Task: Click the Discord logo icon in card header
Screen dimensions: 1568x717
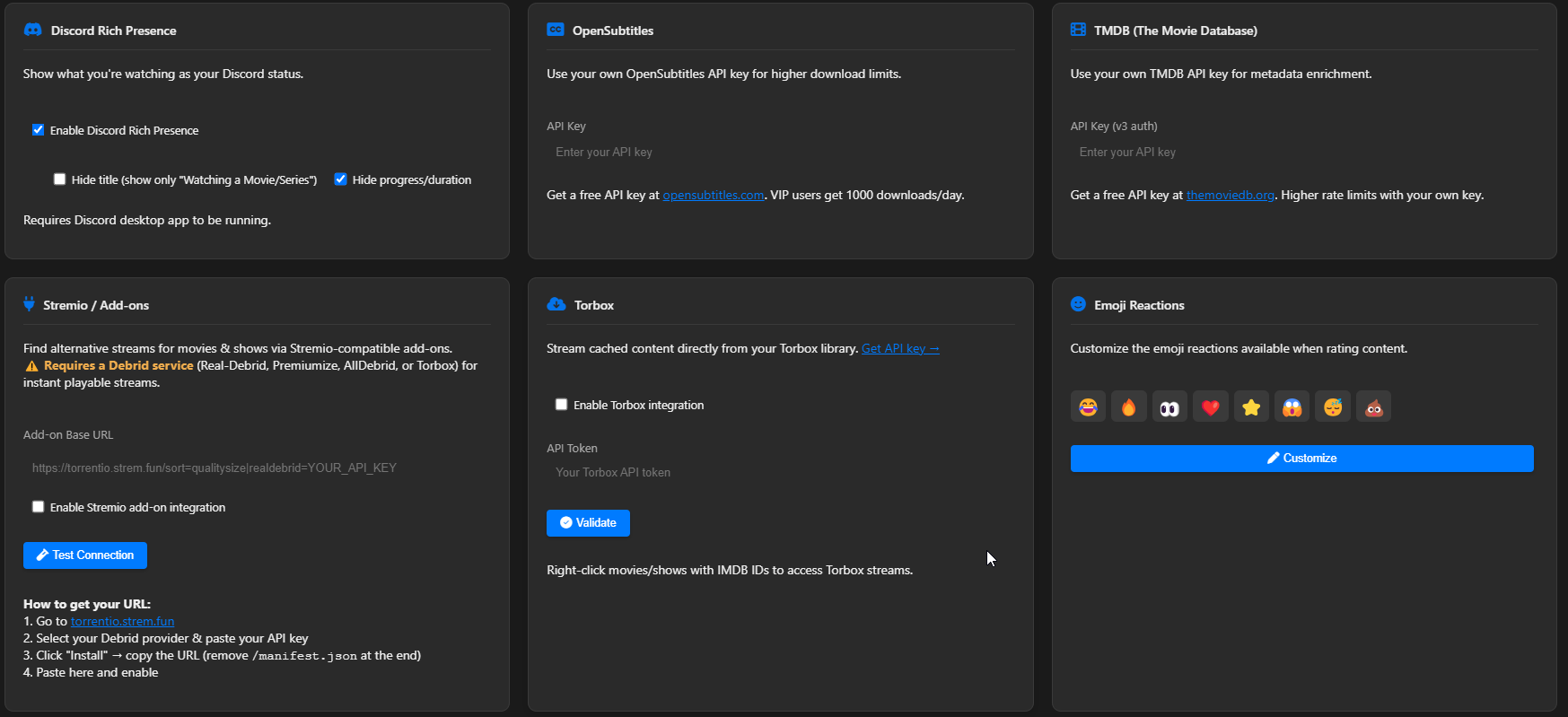Action: [x=32, y=30]
